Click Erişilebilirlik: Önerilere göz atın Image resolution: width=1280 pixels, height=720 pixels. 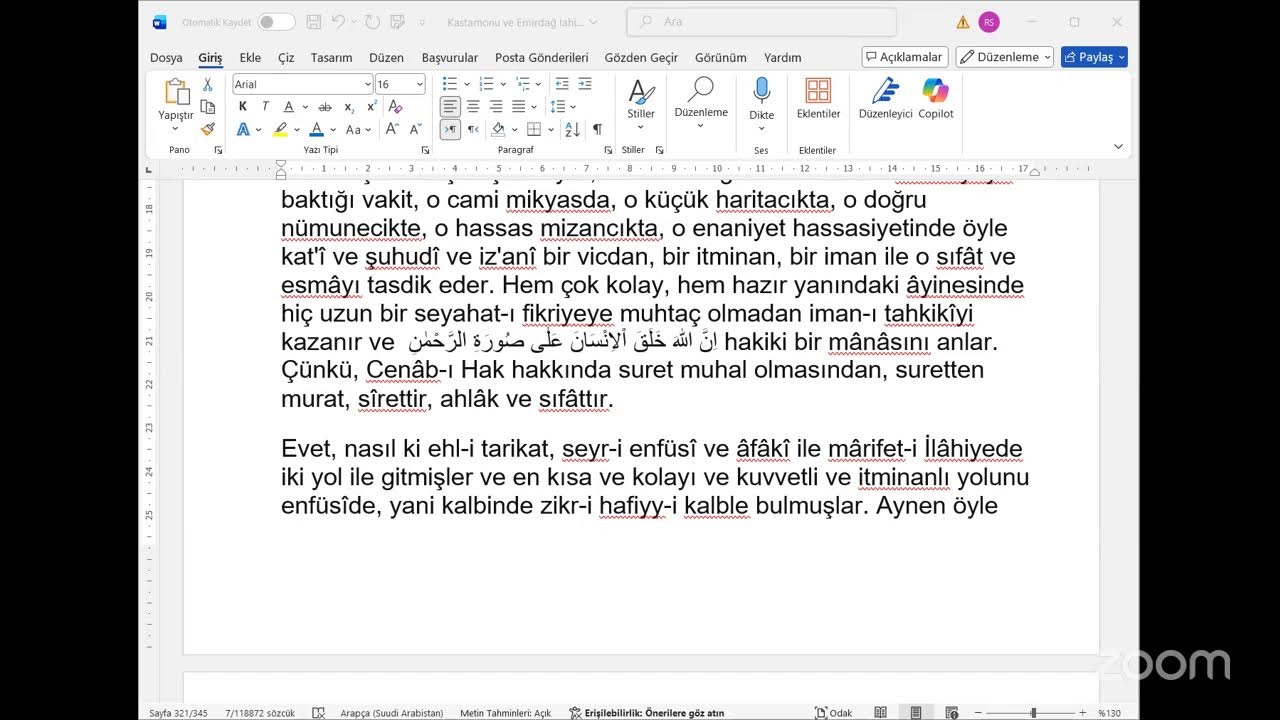[x=647, y=713]
